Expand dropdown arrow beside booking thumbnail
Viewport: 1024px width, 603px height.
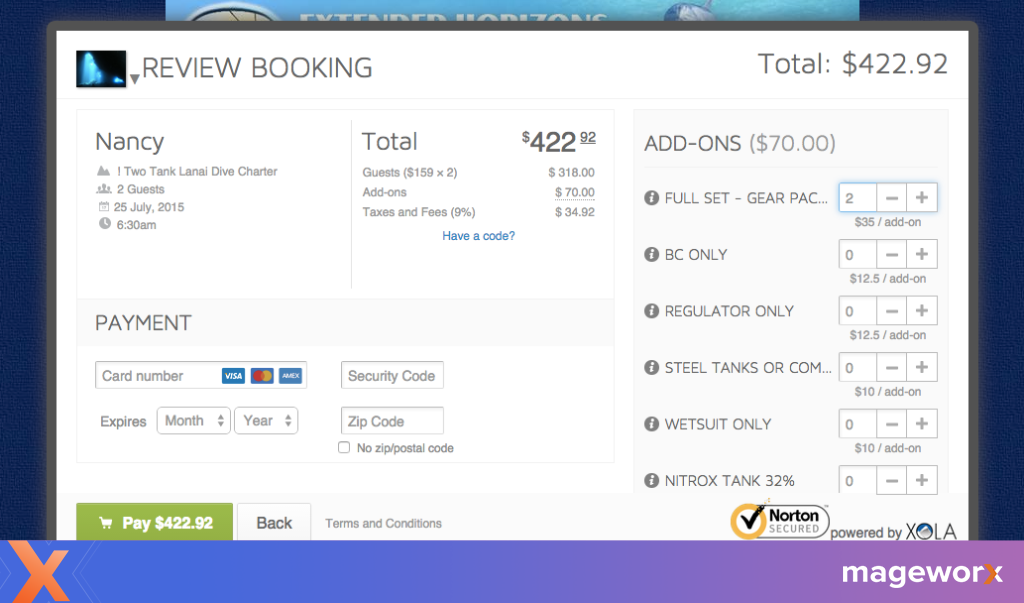[x=134, y=79]
